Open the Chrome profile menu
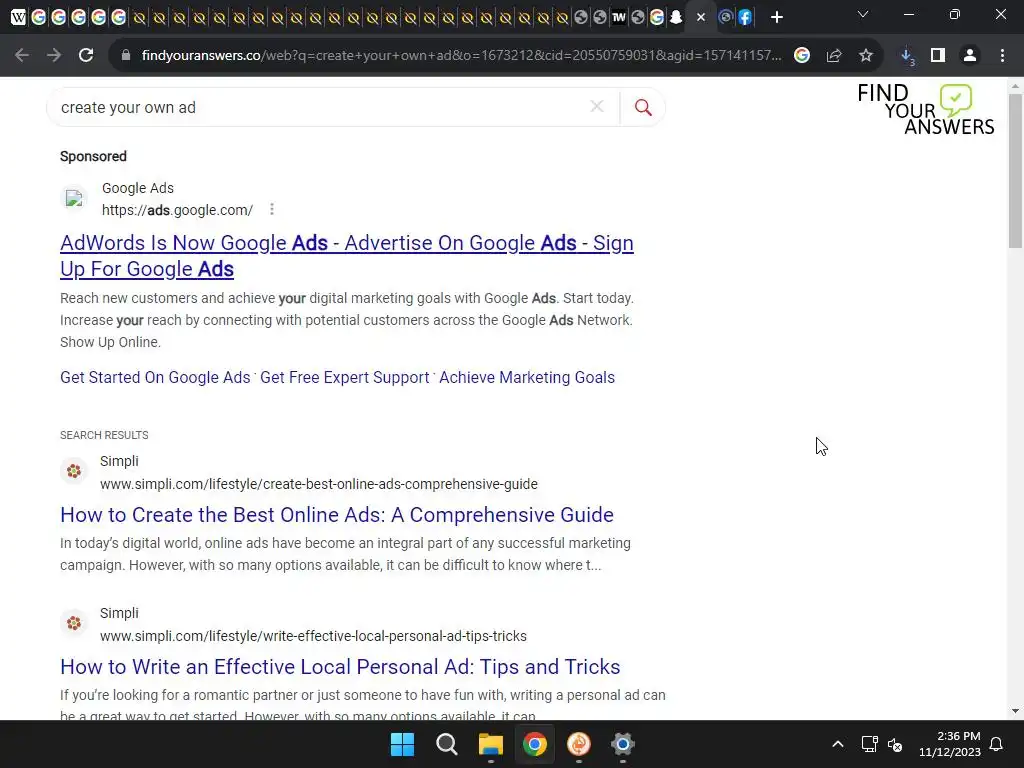This screenshot has width=1024, height=768. click(x=970, y=56)
